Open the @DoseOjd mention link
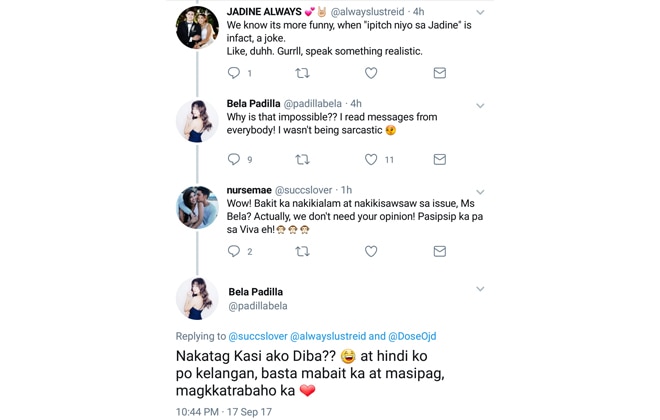This screenshot has width=660, height=420. pyautogui.click(x=412, y=336)
